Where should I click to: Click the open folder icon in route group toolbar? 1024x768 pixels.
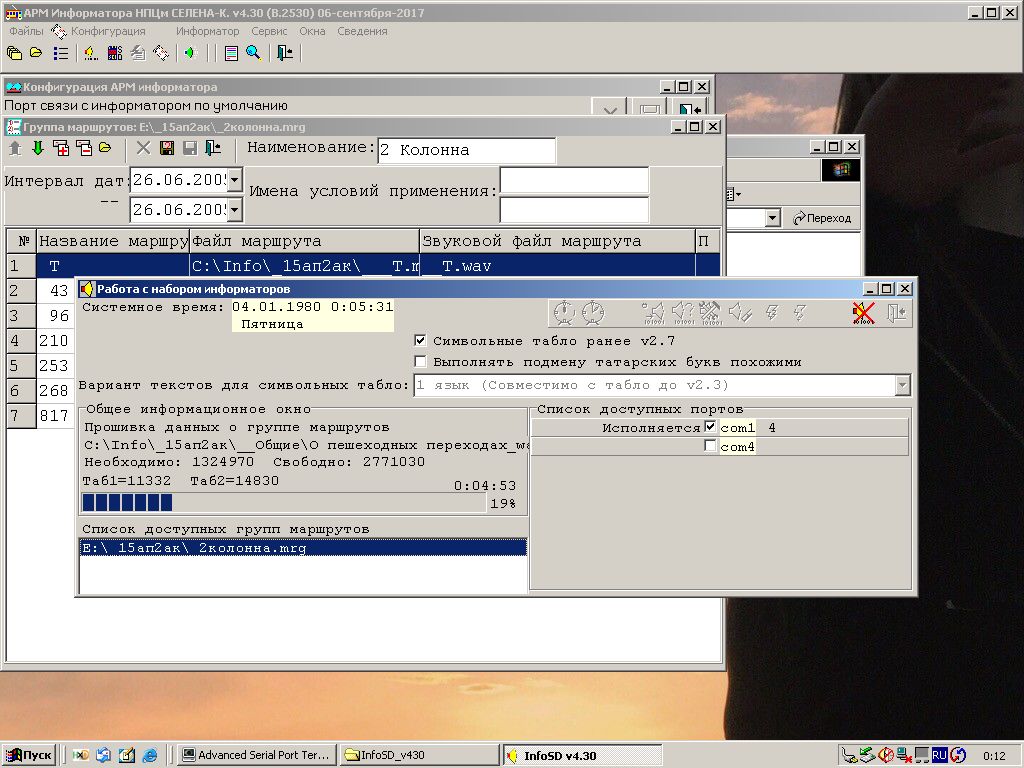coord(105,148)
